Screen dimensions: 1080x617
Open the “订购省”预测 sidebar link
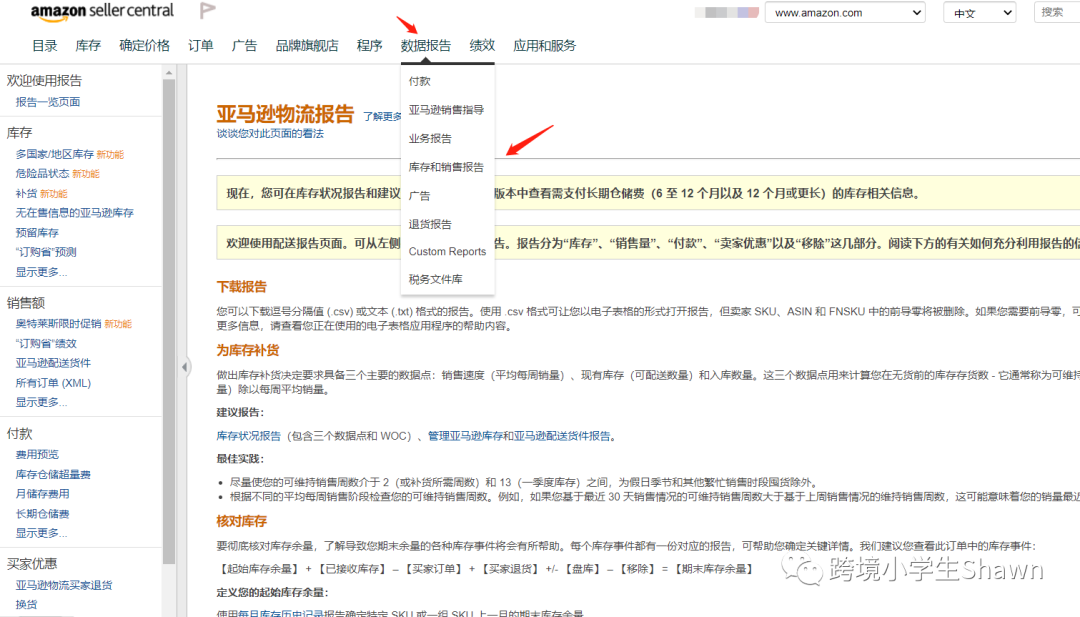(x=45, y=252)
